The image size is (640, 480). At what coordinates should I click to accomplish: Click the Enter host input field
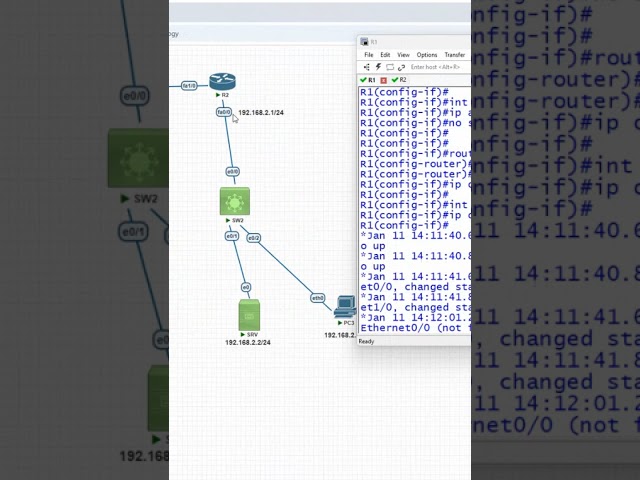[438, 67]
